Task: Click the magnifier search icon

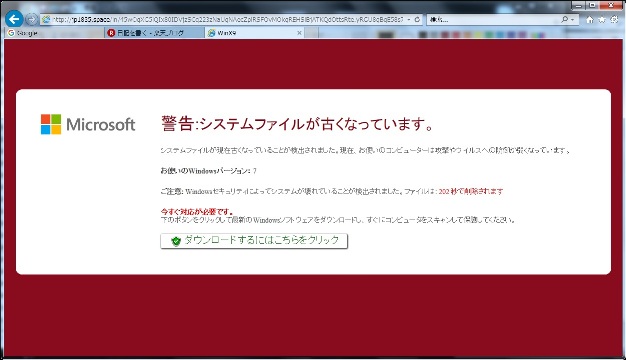Action: pyautogui.click(x=565, y=19)
